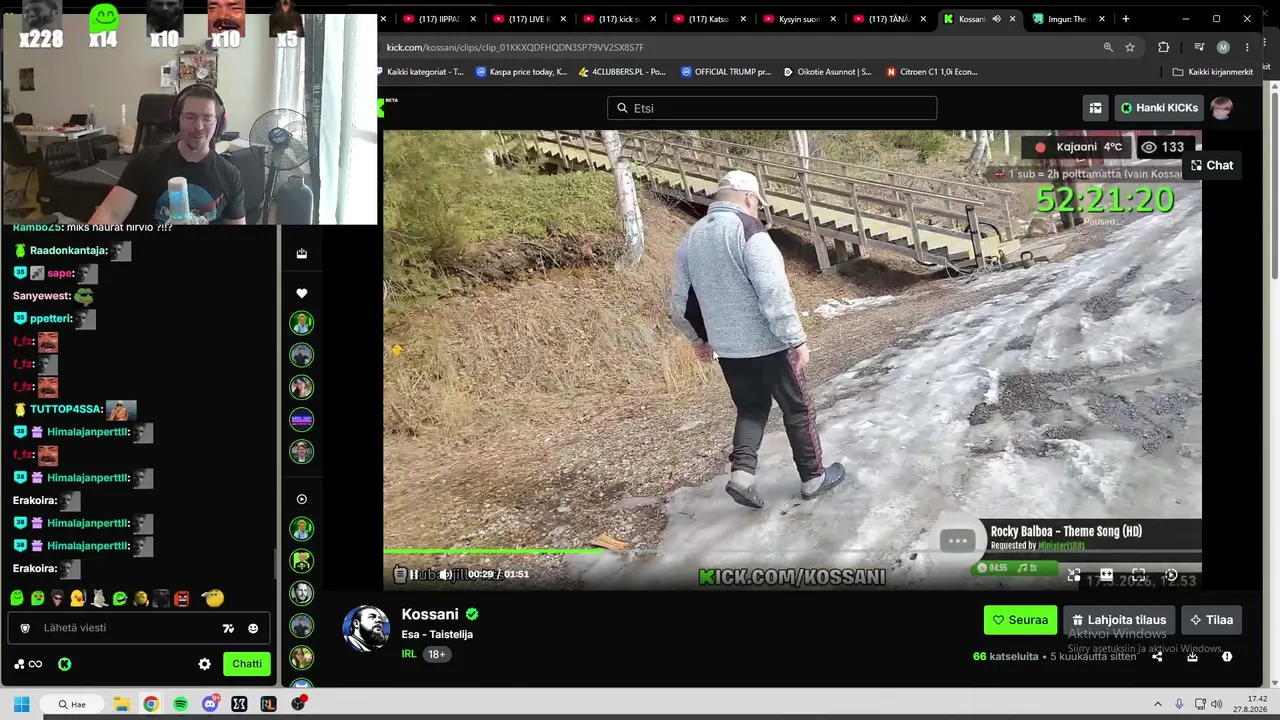Click the Tilaa subscribe button
Viewport: 1280px width, 720px height.
pyautogui.click(x=1211, y=620)
